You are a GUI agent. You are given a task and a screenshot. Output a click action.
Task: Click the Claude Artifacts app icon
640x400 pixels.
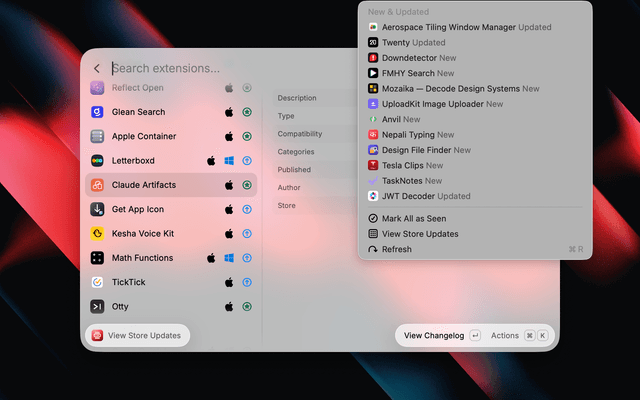[x=97, y=185]
